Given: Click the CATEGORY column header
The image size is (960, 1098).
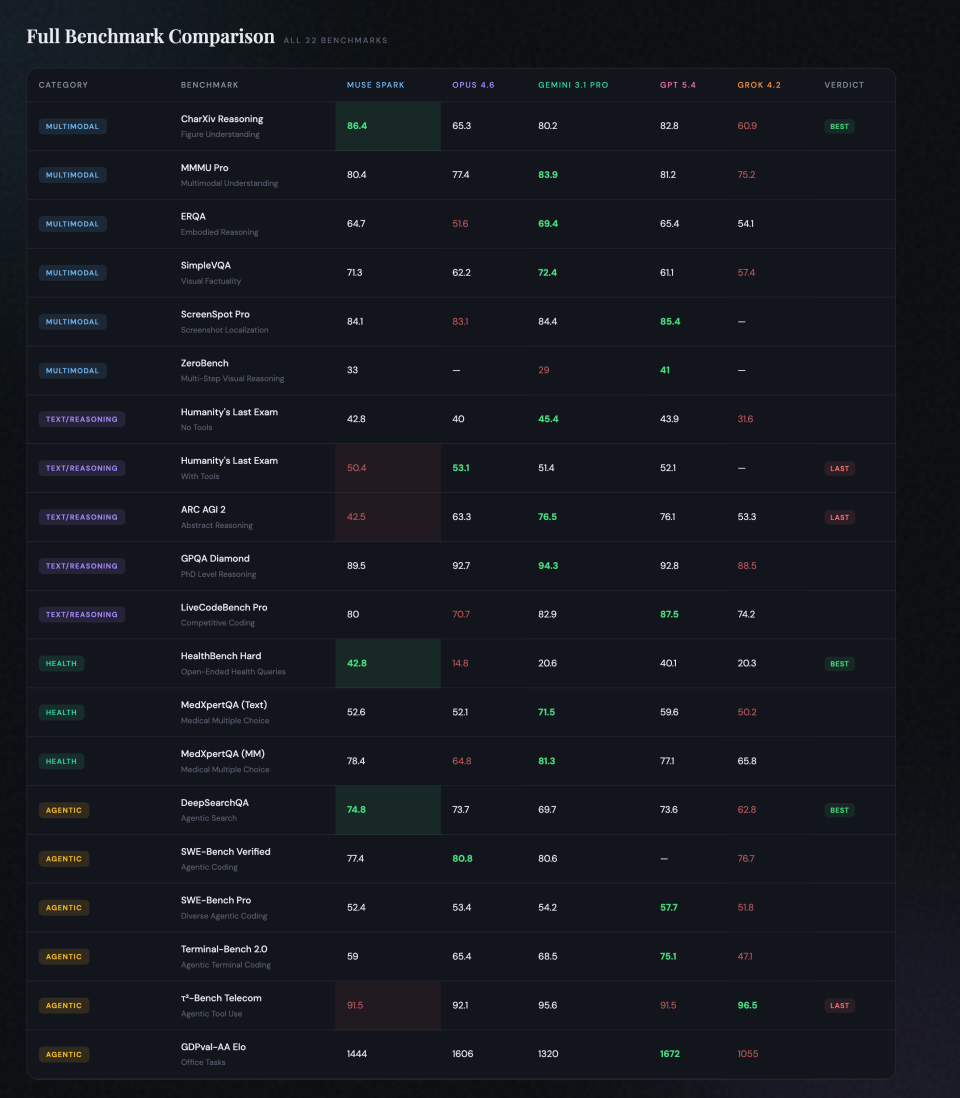Looking at the screenshot, I should [63, 85].
